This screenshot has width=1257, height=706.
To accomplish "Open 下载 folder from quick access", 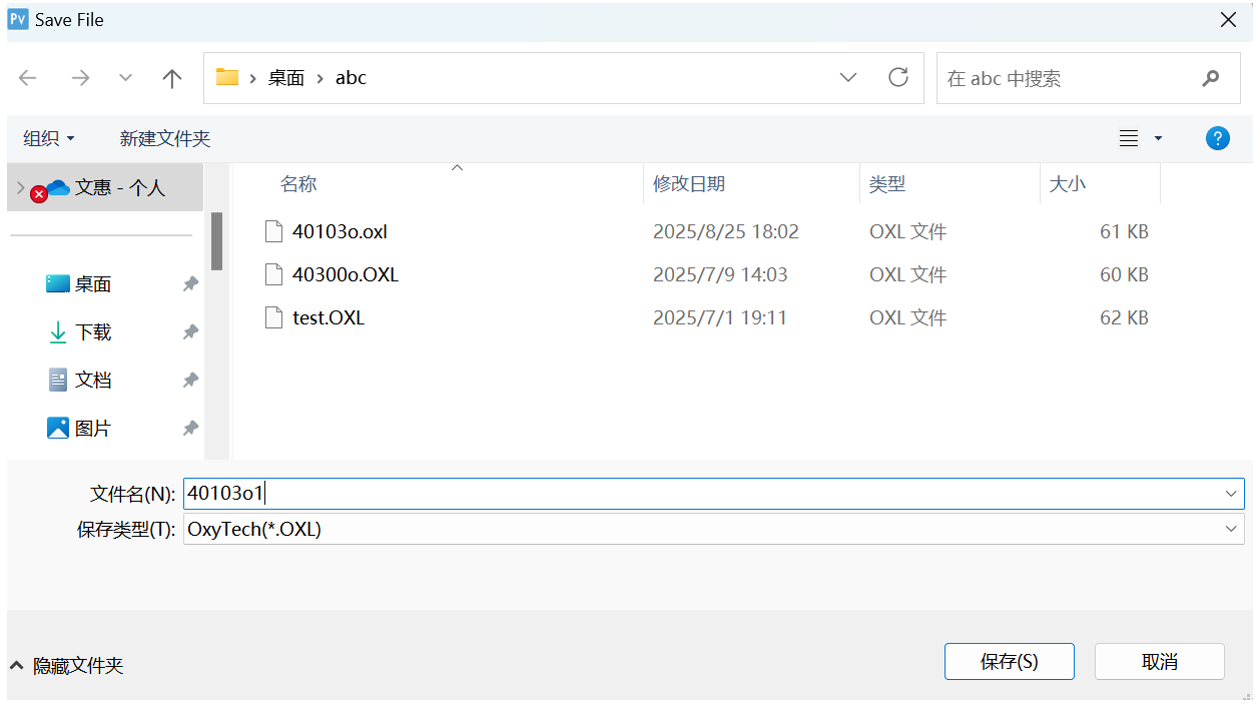I will (x=92, y=332).
